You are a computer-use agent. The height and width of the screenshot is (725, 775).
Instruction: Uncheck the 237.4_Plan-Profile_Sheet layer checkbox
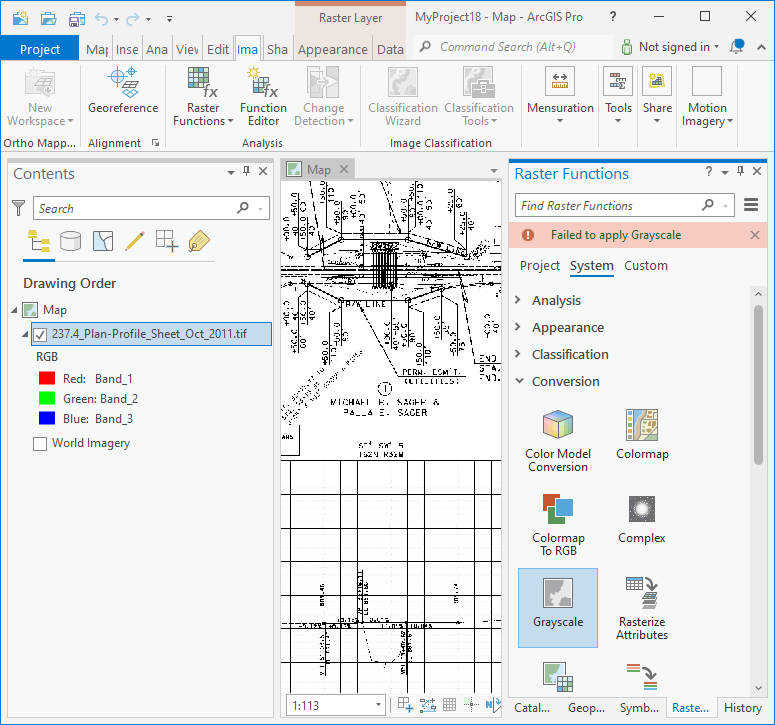40,334
